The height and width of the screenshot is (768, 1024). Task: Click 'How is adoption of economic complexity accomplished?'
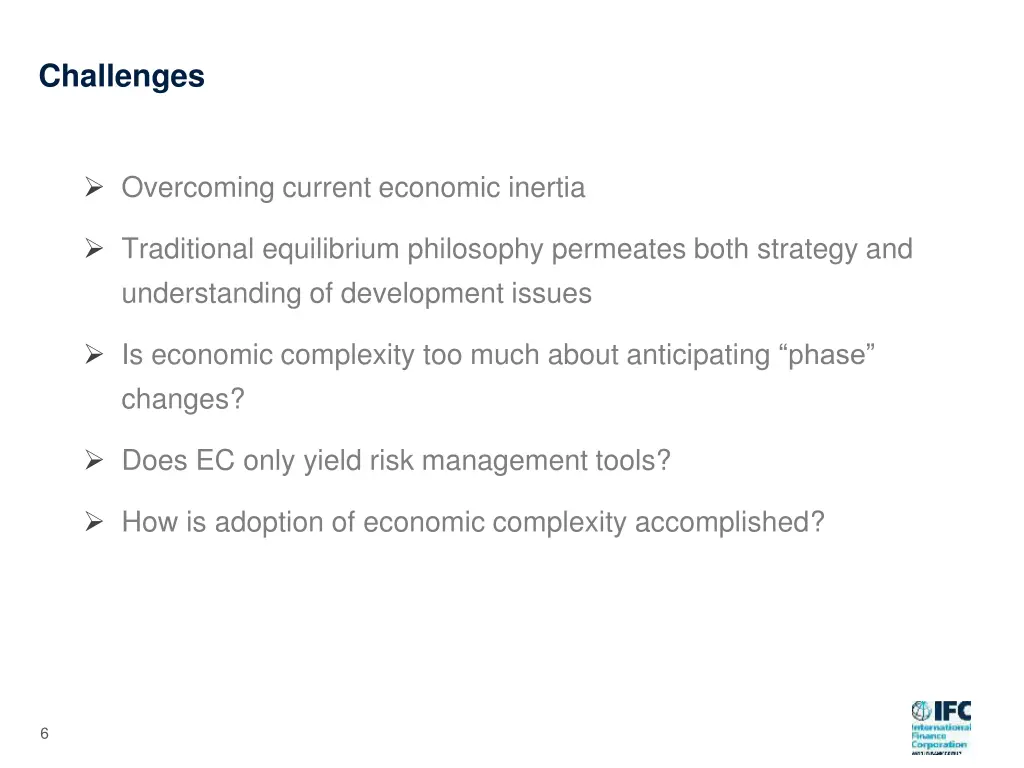(473, 522)
